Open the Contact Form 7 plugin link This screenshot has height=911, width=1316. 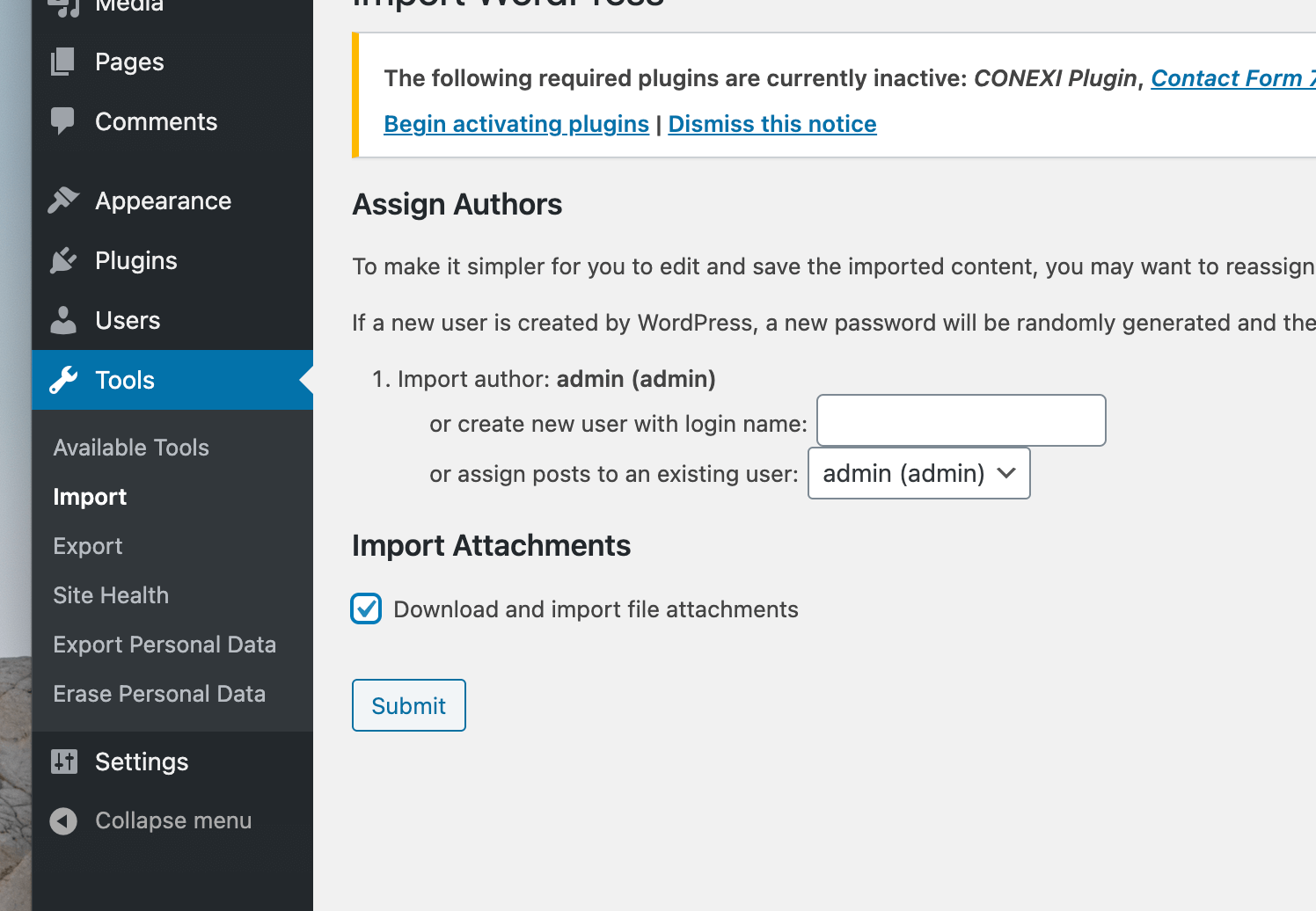pos(1232,78)
